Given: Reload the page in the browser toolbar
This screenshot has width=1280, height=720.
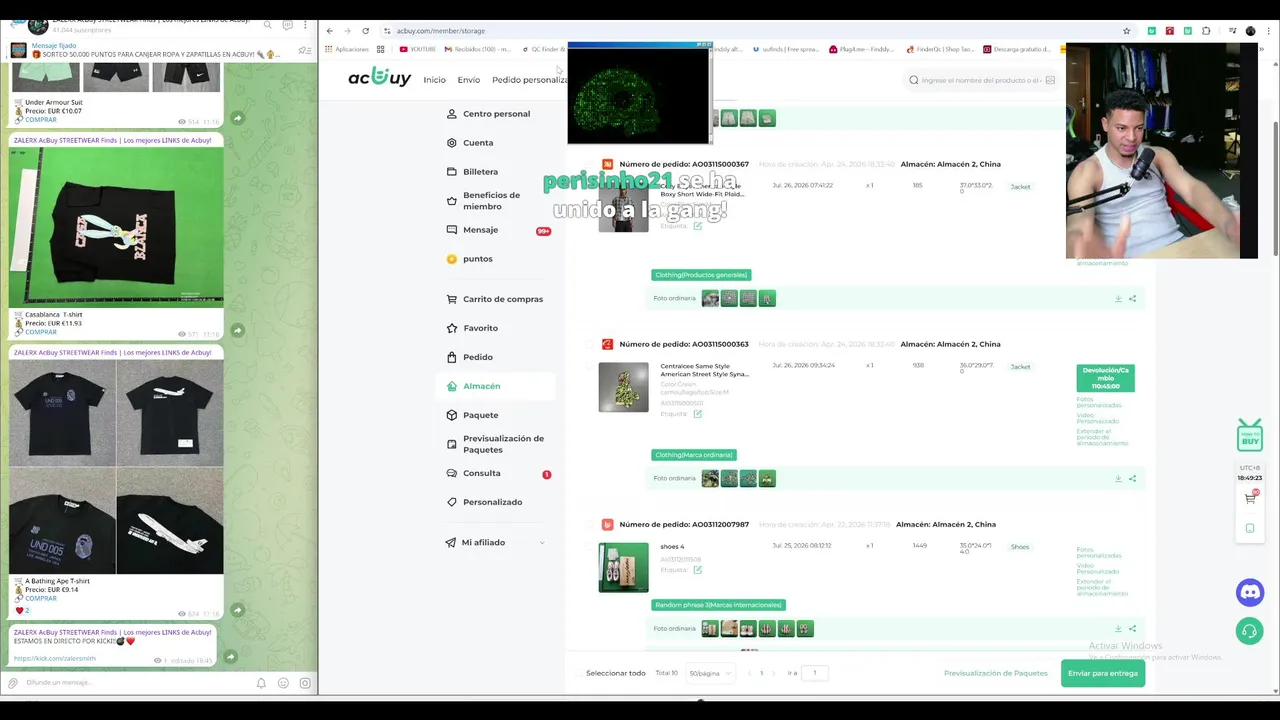Looking at the screenshot, I should [x=365, y=31].
